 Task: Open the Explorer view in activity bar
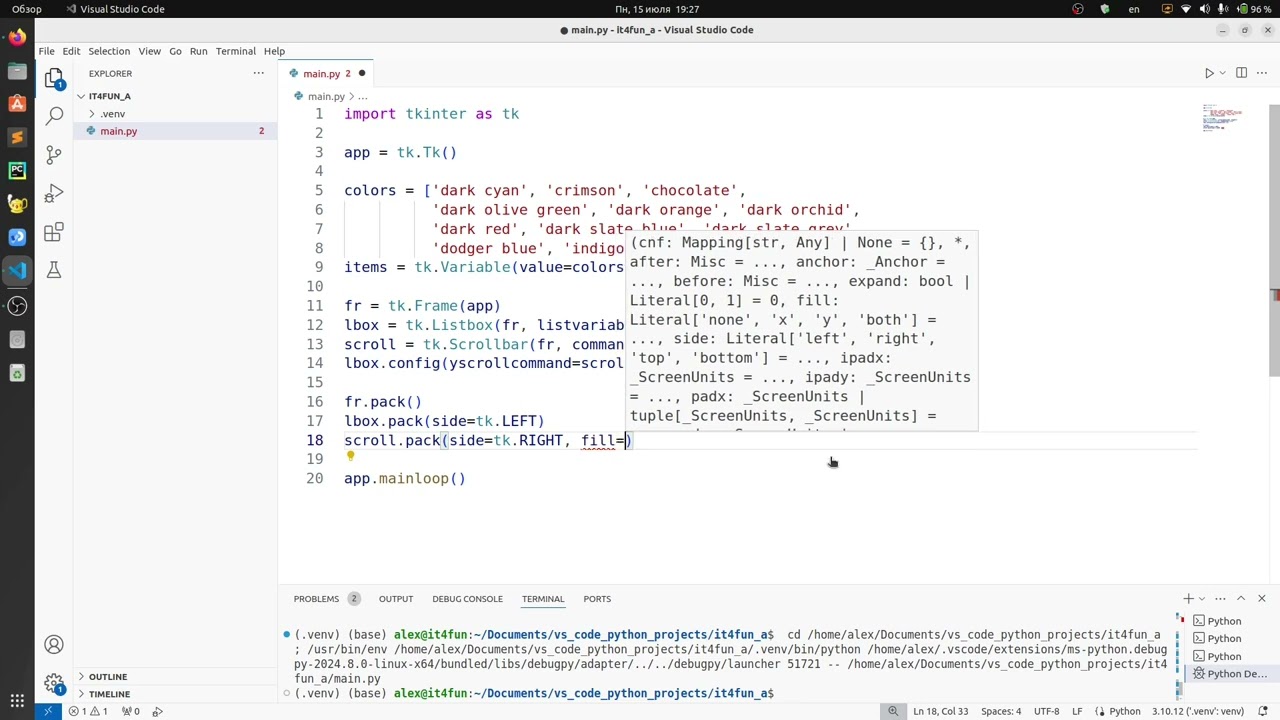tap(54, 78)
